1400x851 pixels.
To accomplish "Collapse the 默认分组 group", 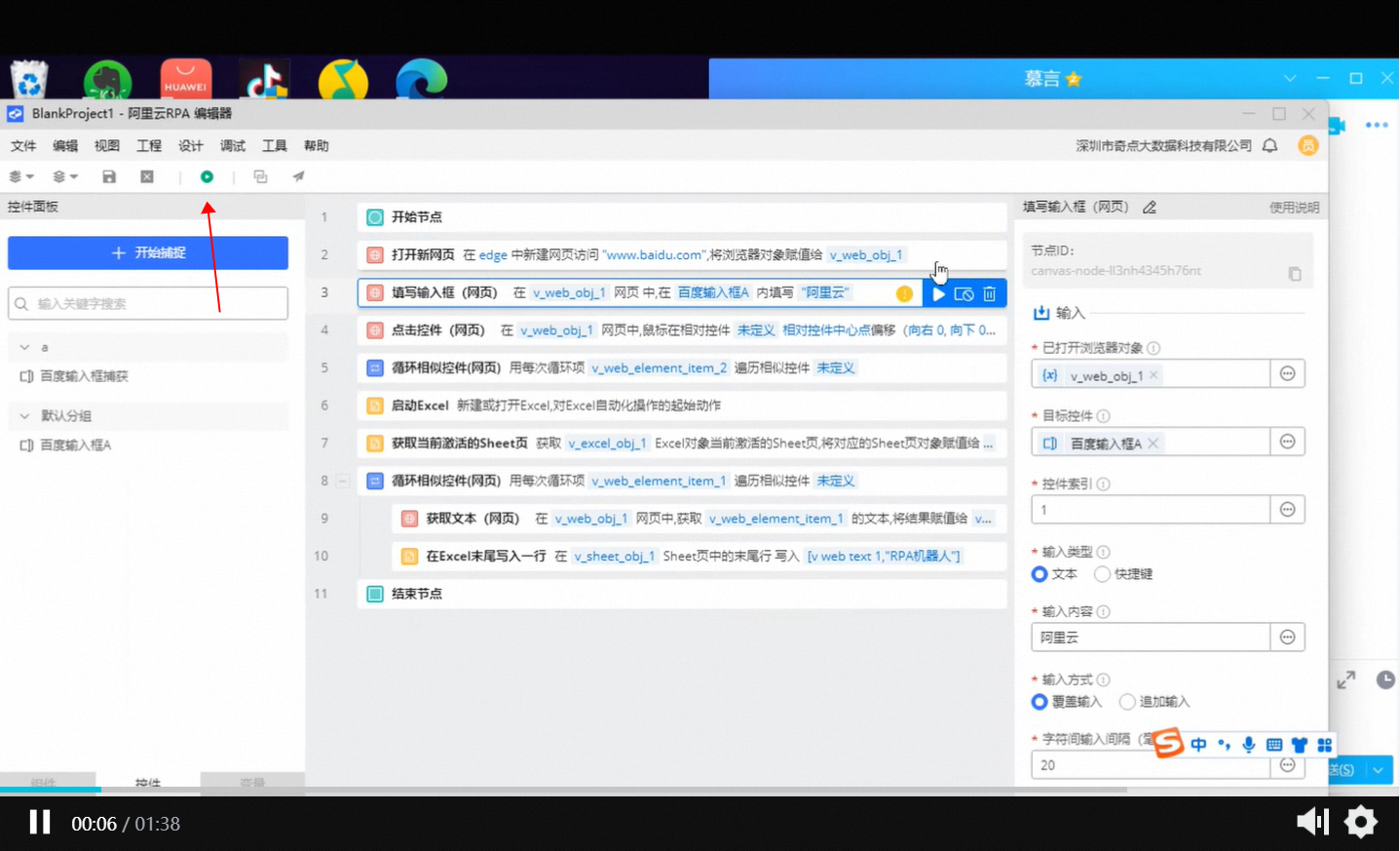I will 24,415.
